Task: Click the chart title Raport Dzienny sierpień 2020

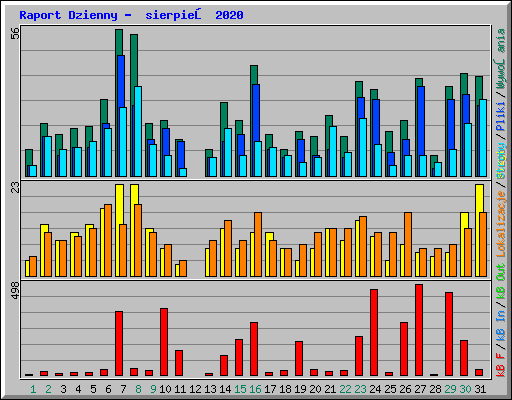Action: 131,15
